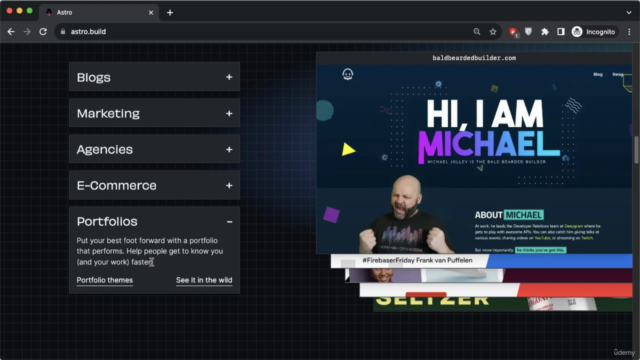Open the See it in the wild link

(204, 280)
